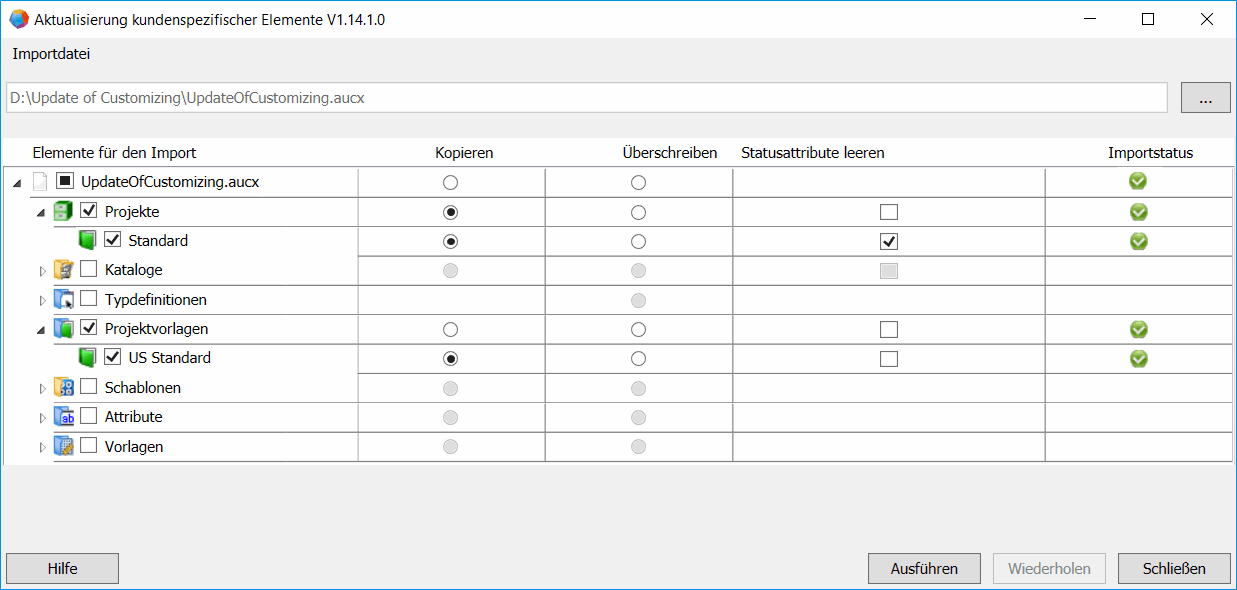This screenshot has height=590, width=1237.
Task: Collapse the Projektvorlagen tree node
Action: click(42, 329)
